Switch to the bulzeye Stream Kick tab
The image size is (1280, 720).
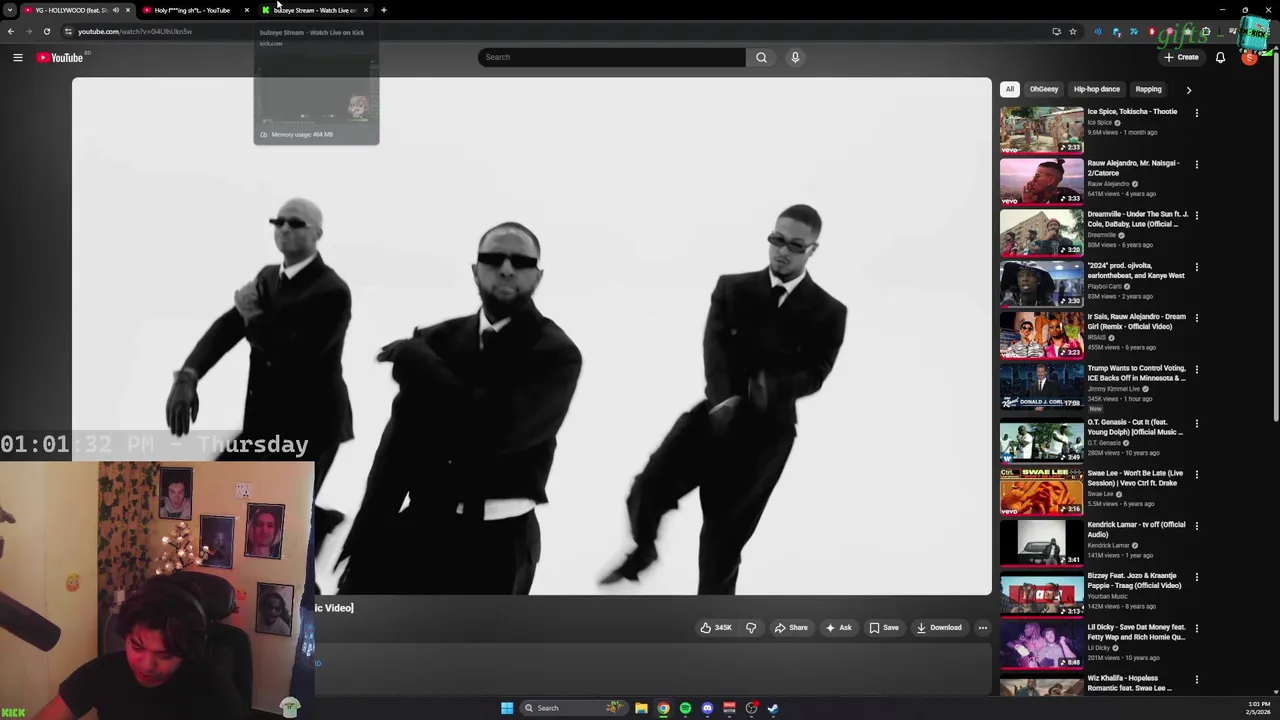[x=314, y=10]
